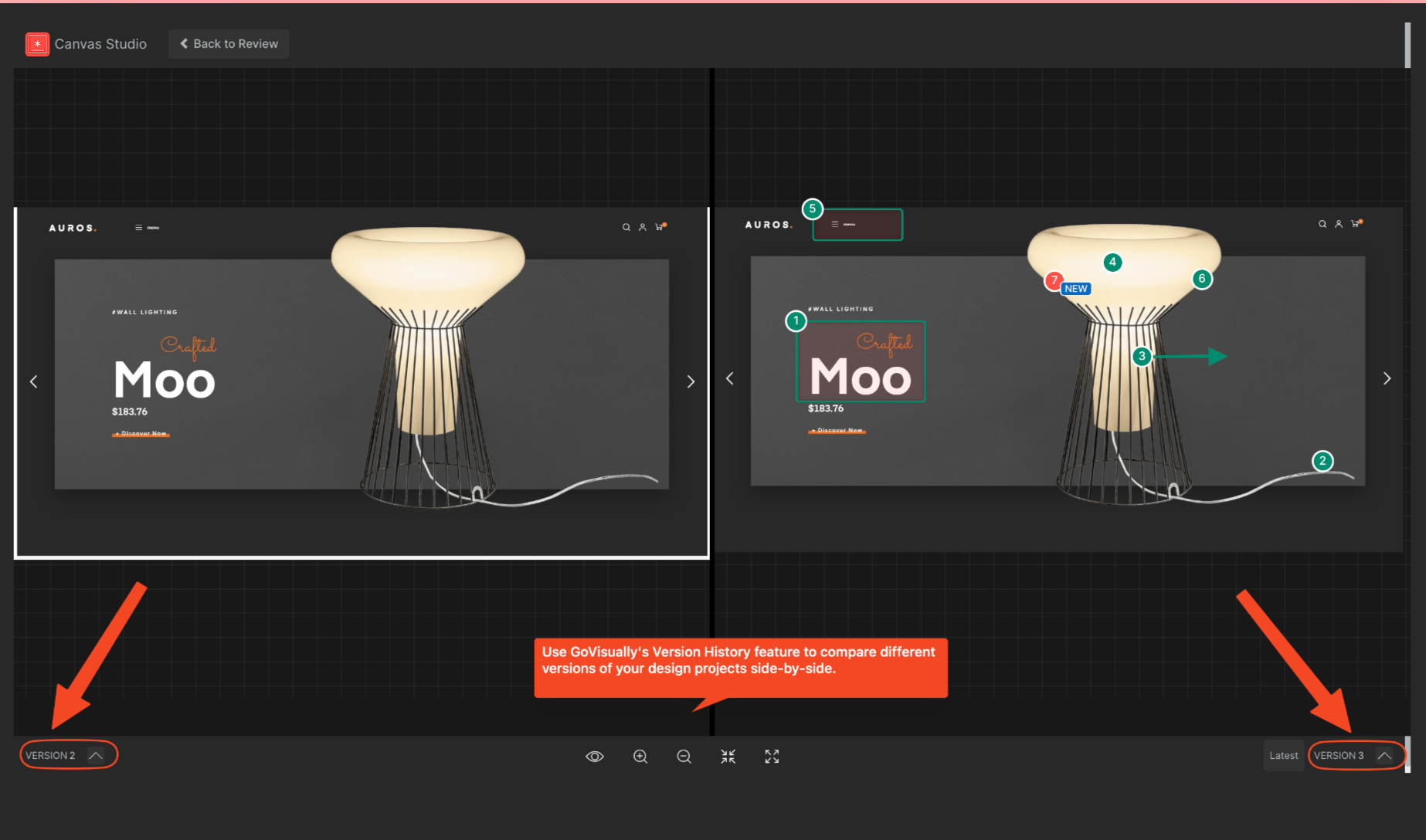Toggle comment pin 6 on Version 3 design
The width and height of the screenshot is (1426, 840).
click(1202, 279)
